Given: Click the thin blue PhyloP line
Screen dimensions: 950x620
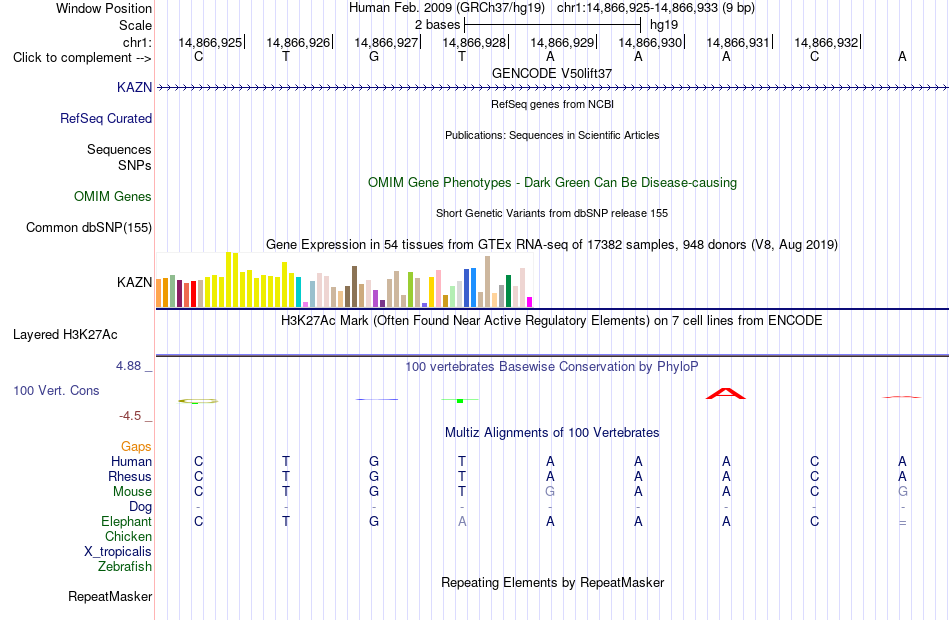Looking at the screenshot, I should point(377,399).
